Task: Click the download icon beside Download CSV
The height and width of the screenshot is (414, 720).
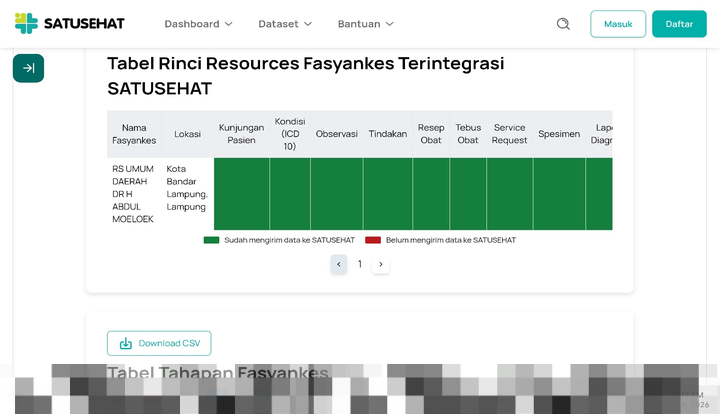Action: coord(126,343)
